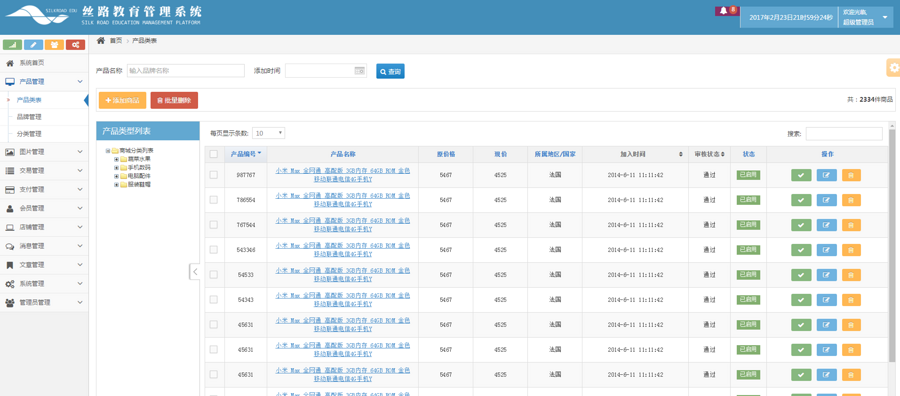Check the box for product 98T767
This screenshot has height=396, width=900.
(x=214, y=175)
